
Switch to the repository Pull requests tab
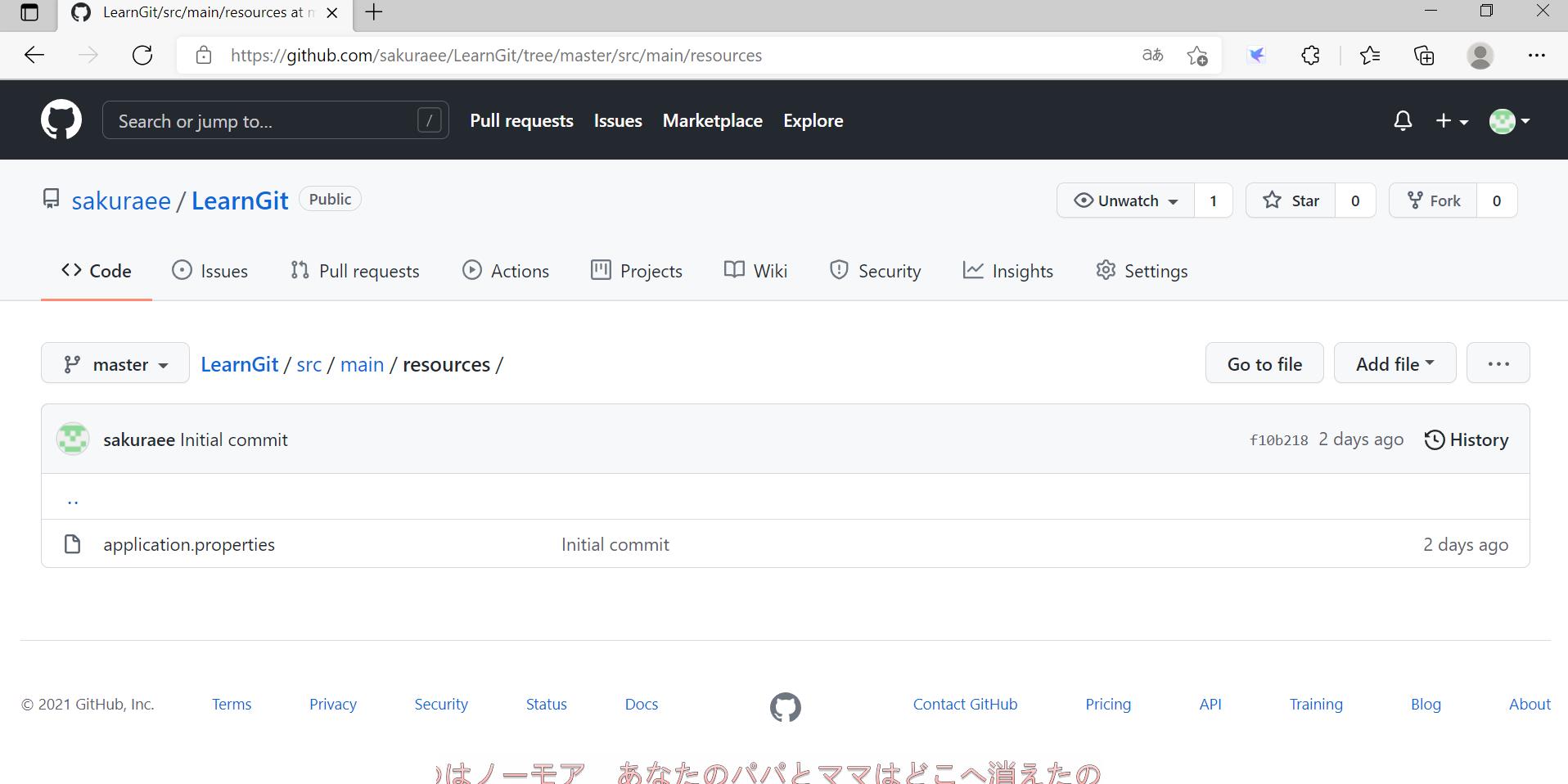click(x=354, y=271)
